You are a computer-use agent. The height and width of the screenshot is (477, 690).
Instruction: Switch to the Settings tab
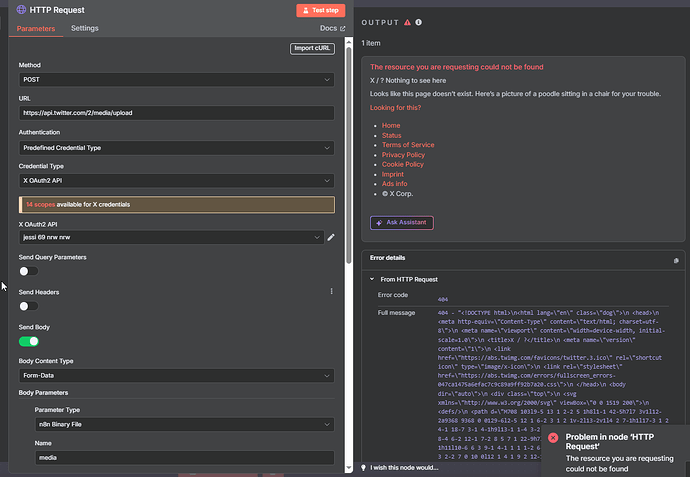pos(84,28)
